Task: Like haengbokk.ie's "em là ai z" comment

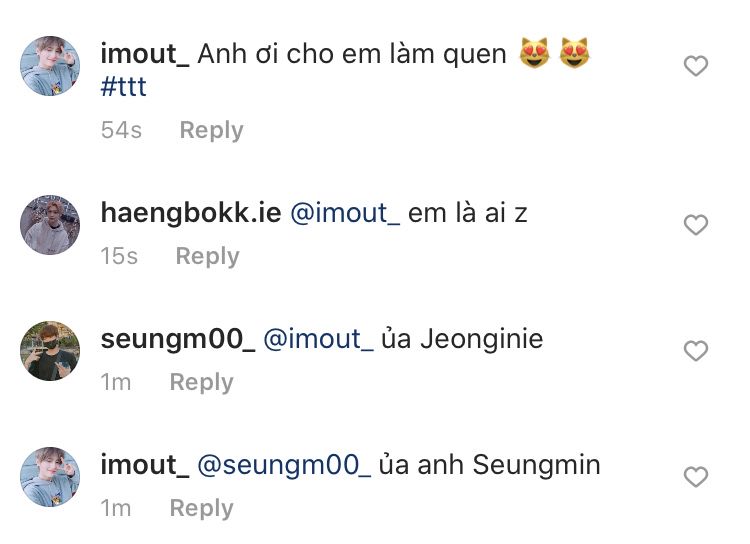Action: click(695, 225)
